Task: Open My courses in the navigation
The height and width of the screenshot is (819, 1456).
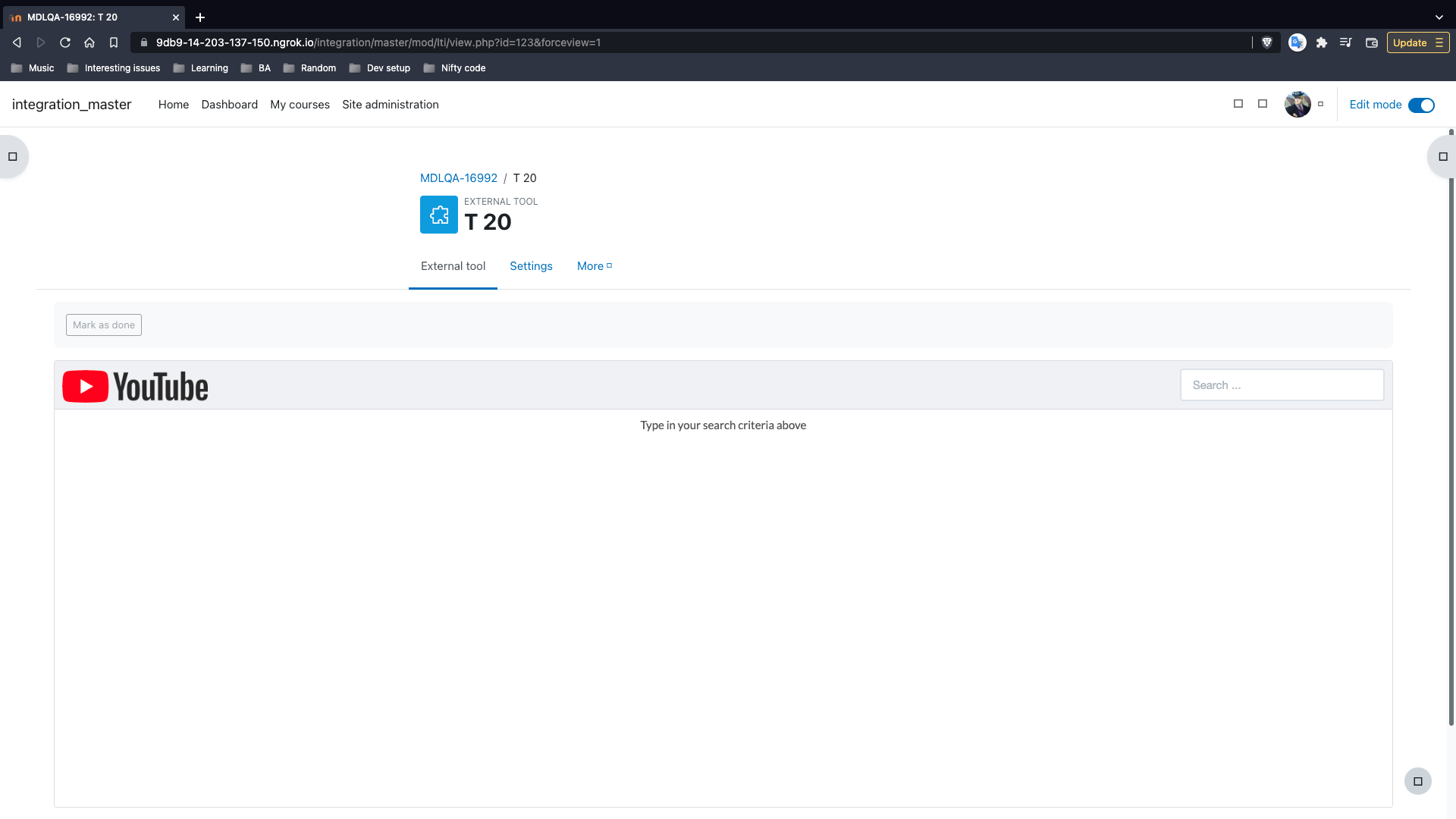Action: [x=300, y=105]
